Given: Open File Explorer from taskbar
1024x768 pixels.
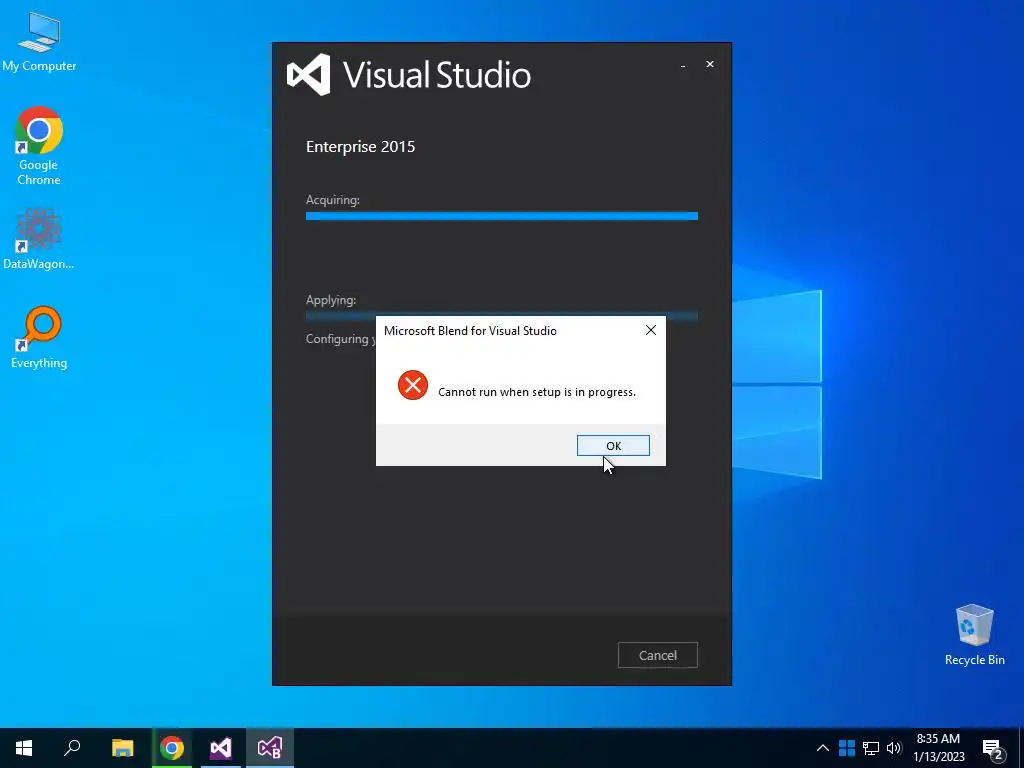Looking at the screenshot, I should (122, 748).
